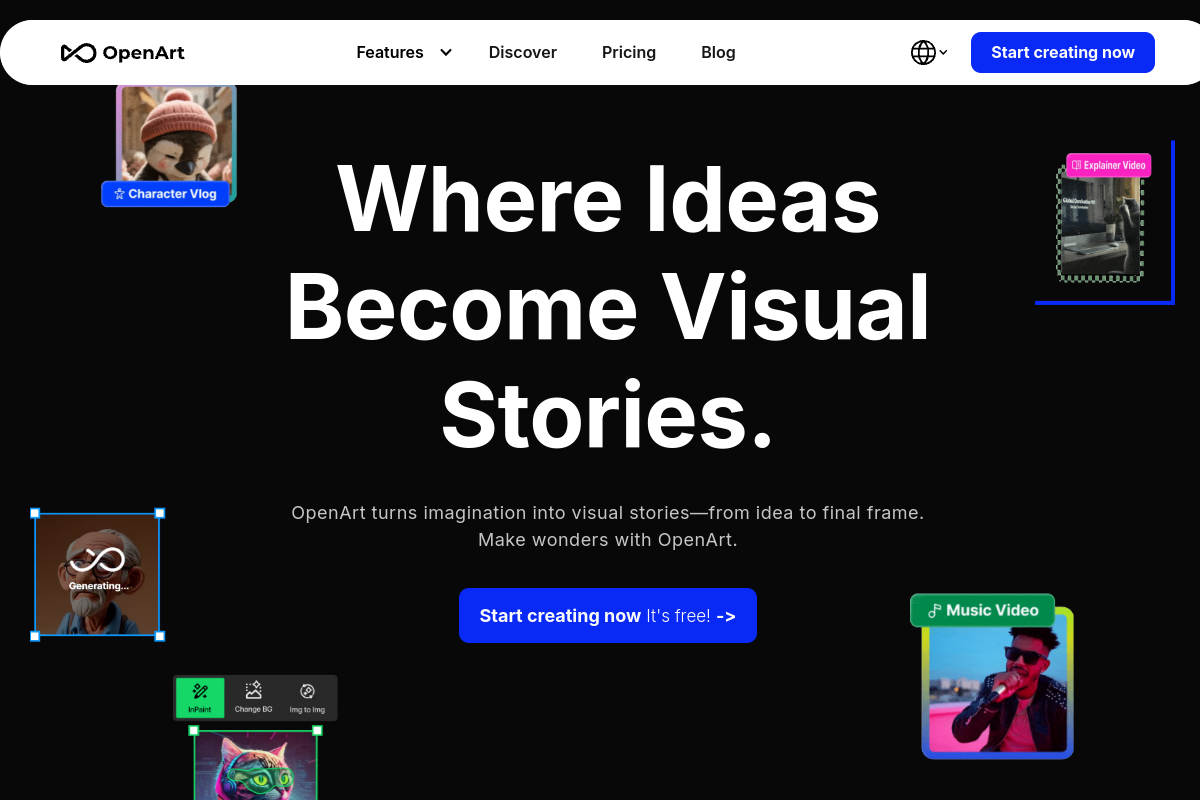Viewport: 1200px width, 800px height.
Task: Click the Explainer Video badge
Action: pos(1108,165)
